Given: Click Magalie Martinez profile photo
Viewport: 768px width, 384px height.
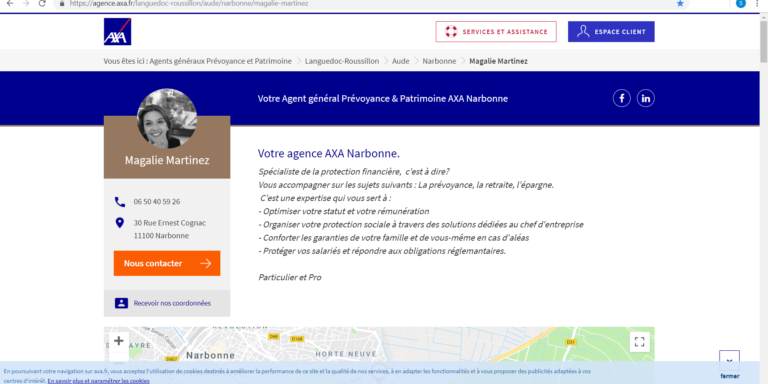Looking at the screenshot, I should point(167,119).
